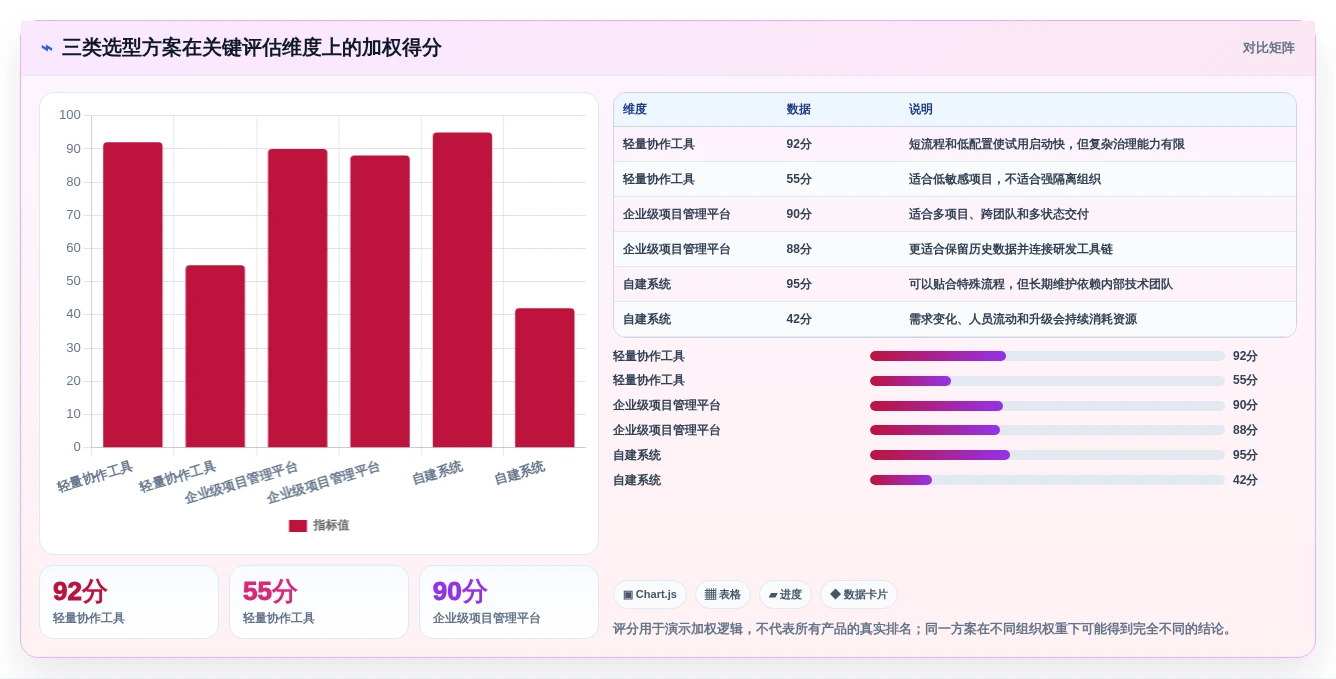Click the progress bar showing 55分
This screenshot has height=679, width=1336.
point(1047,381)
